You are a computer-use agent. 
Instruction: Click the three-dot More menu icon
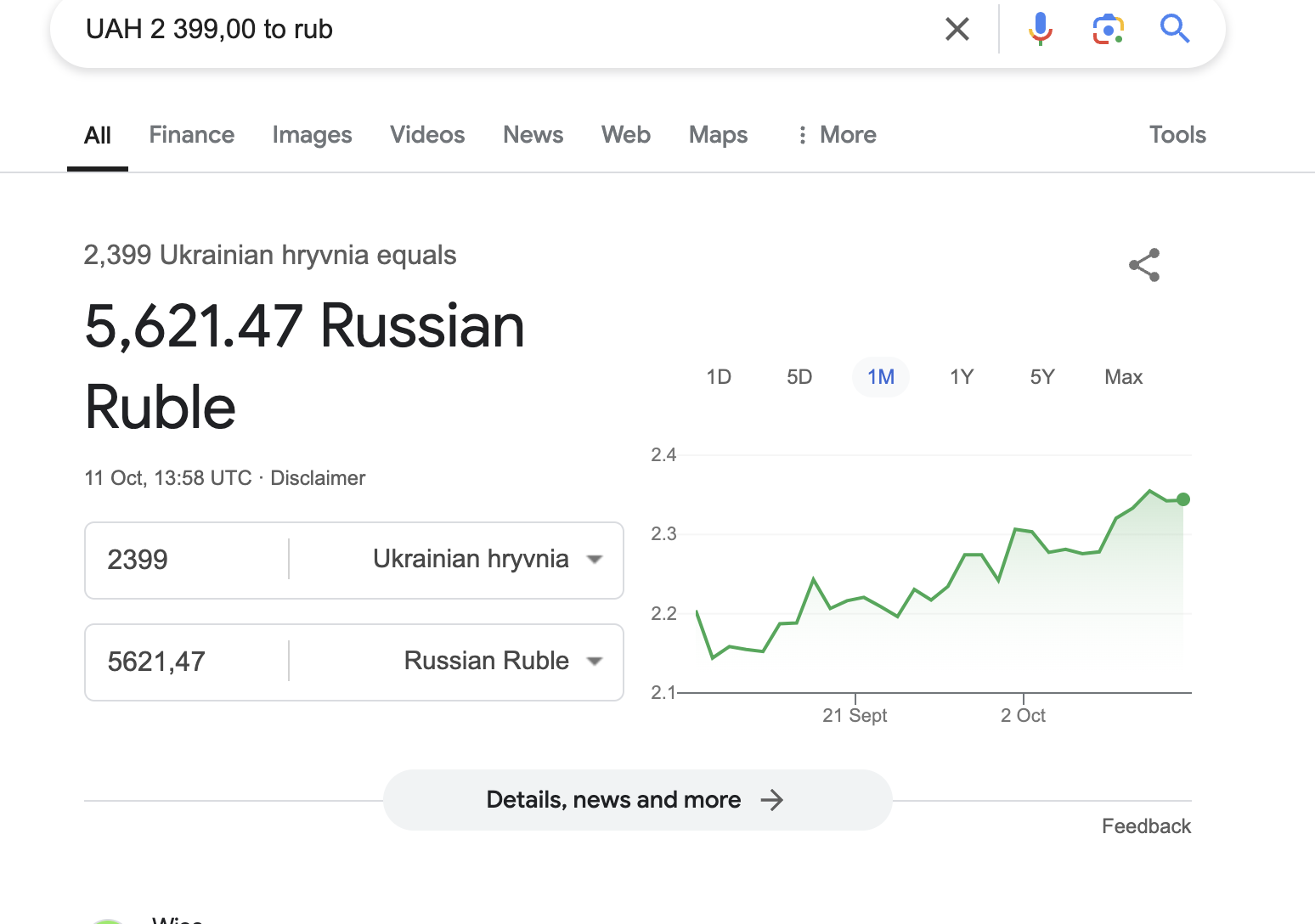(x=802, y=135)
